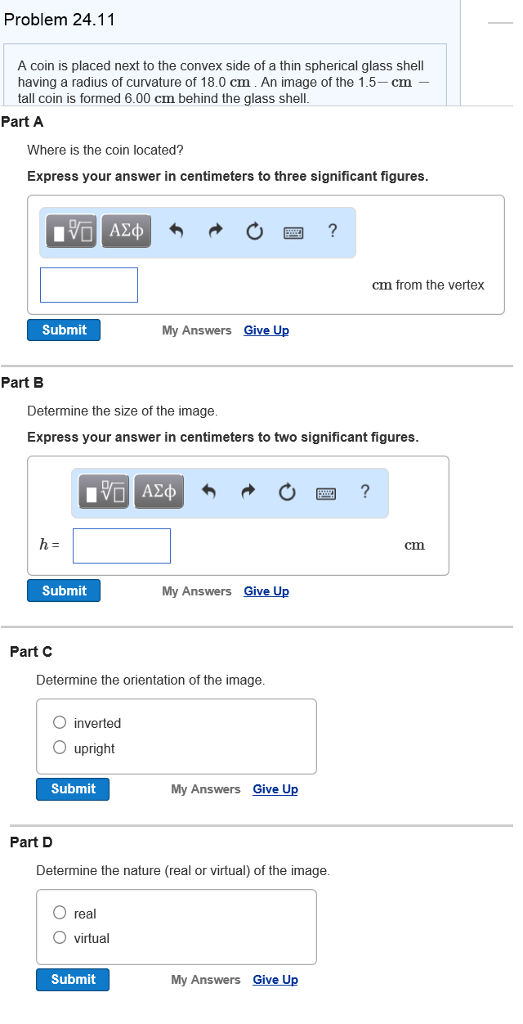This screenshot has height=1024, width=523.
Task: Click the Part A redo arrow
Action: tap(215, 231)
